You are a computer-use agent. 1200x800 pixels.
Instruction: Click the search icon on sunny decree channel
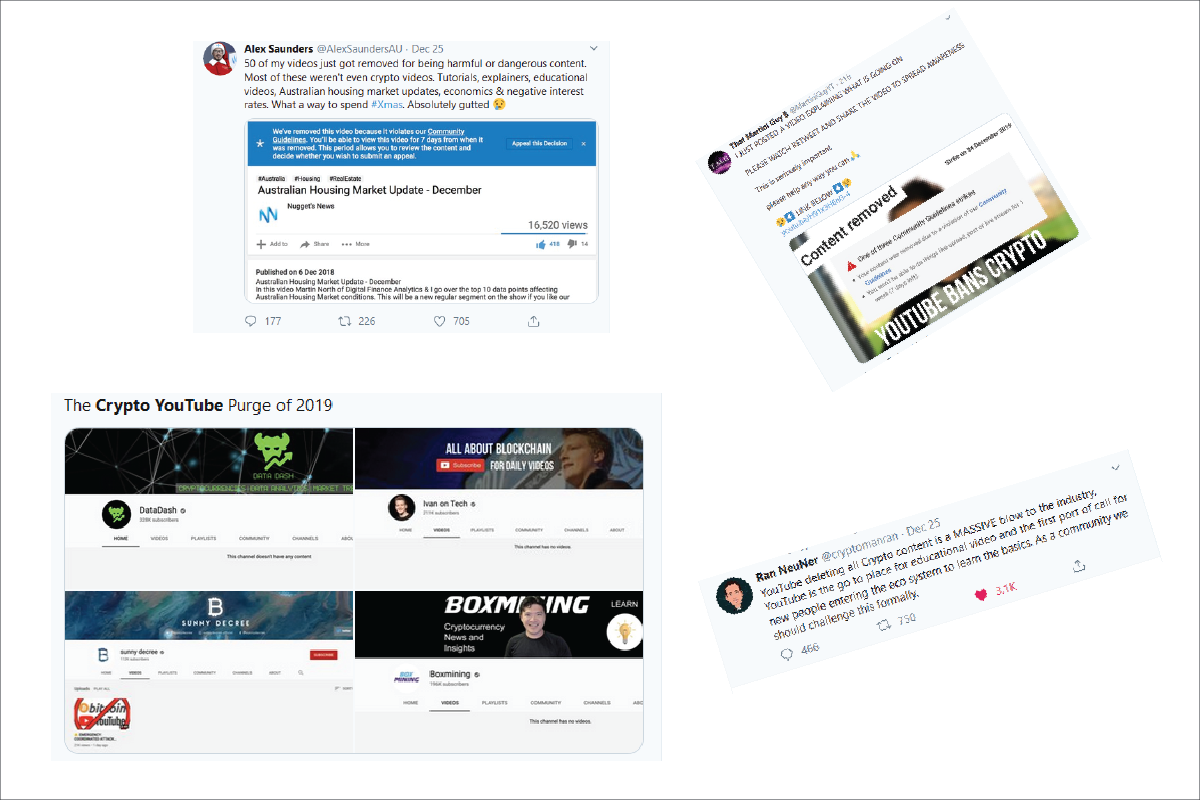tap(301, 673)
